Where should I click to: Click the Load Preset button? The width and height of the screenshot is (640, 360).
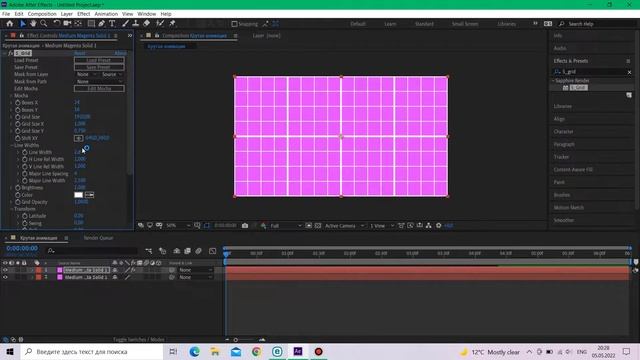(x=99, y=60)
